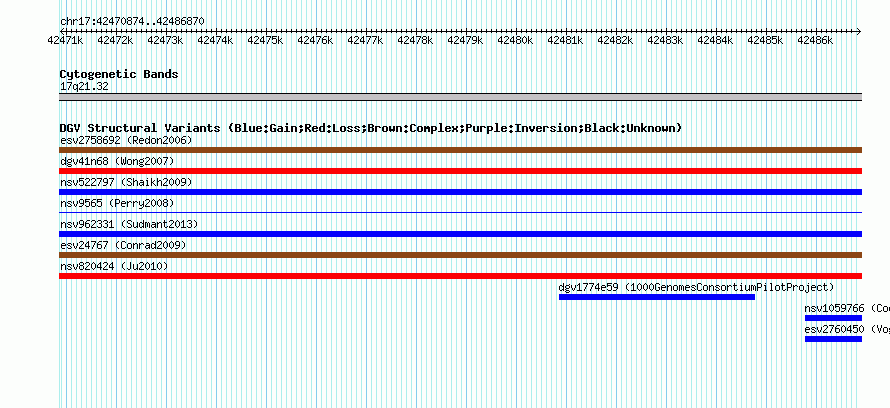The height and width of the screenshot is (408, 890).
Task: Select the blue esv2760450 bar
Action: click(833, 339)
